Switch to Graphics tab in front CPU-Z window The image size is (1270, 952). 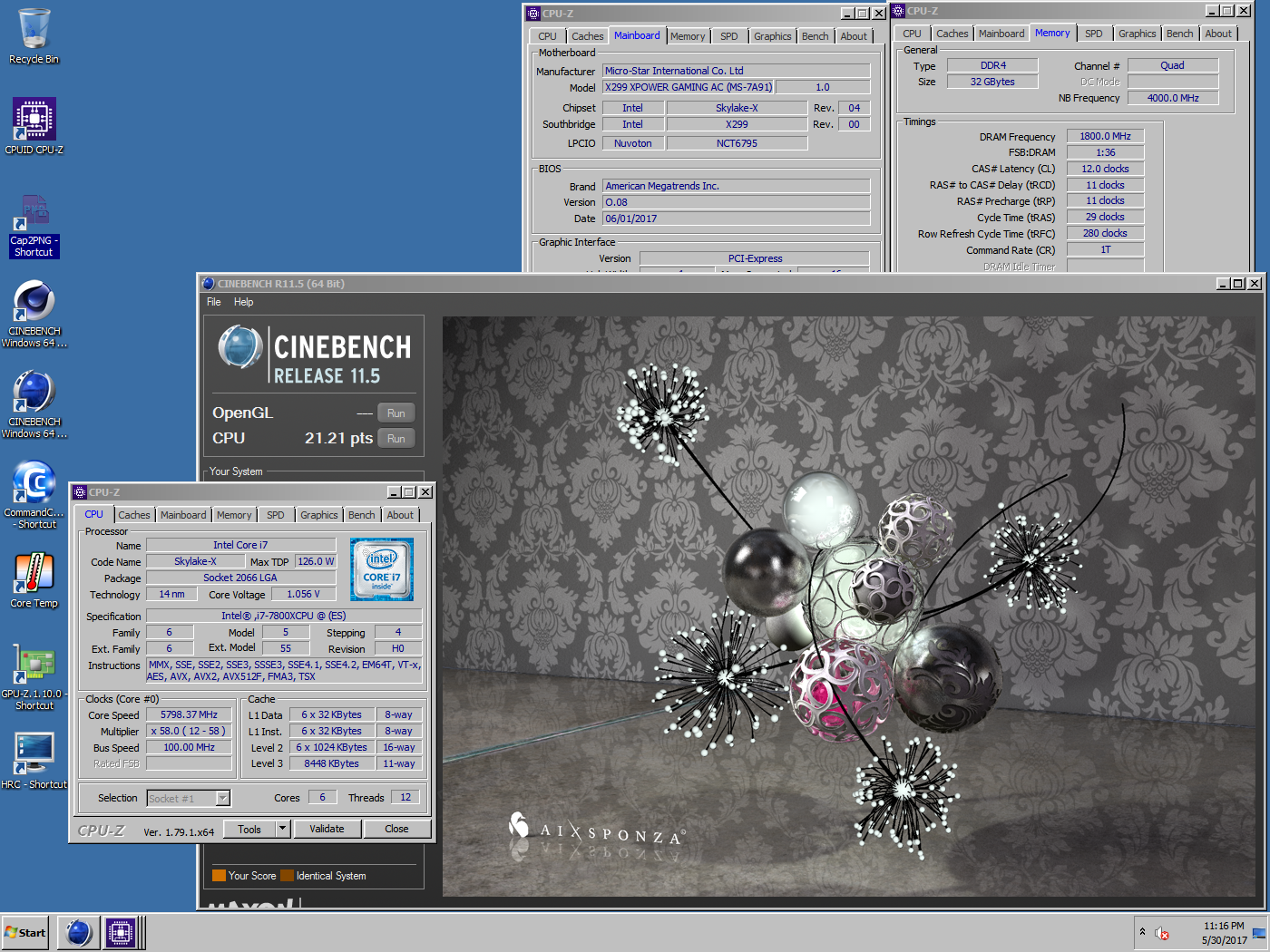coord(319,515)
